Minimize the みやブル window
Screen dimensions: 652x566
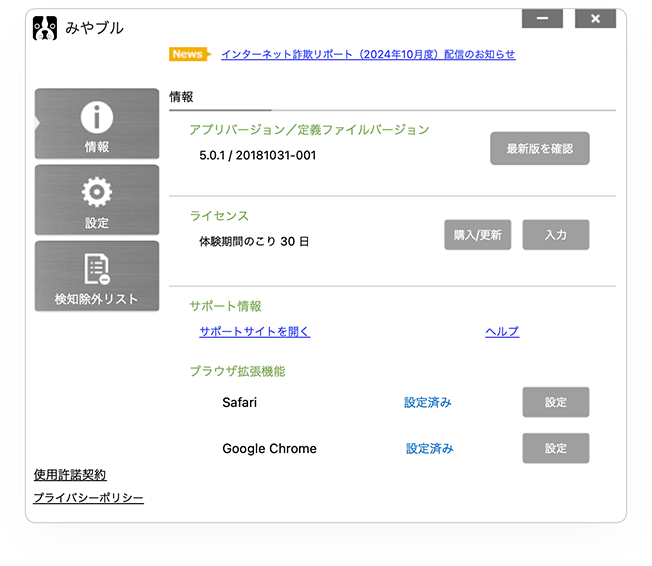tap(542, 19)
